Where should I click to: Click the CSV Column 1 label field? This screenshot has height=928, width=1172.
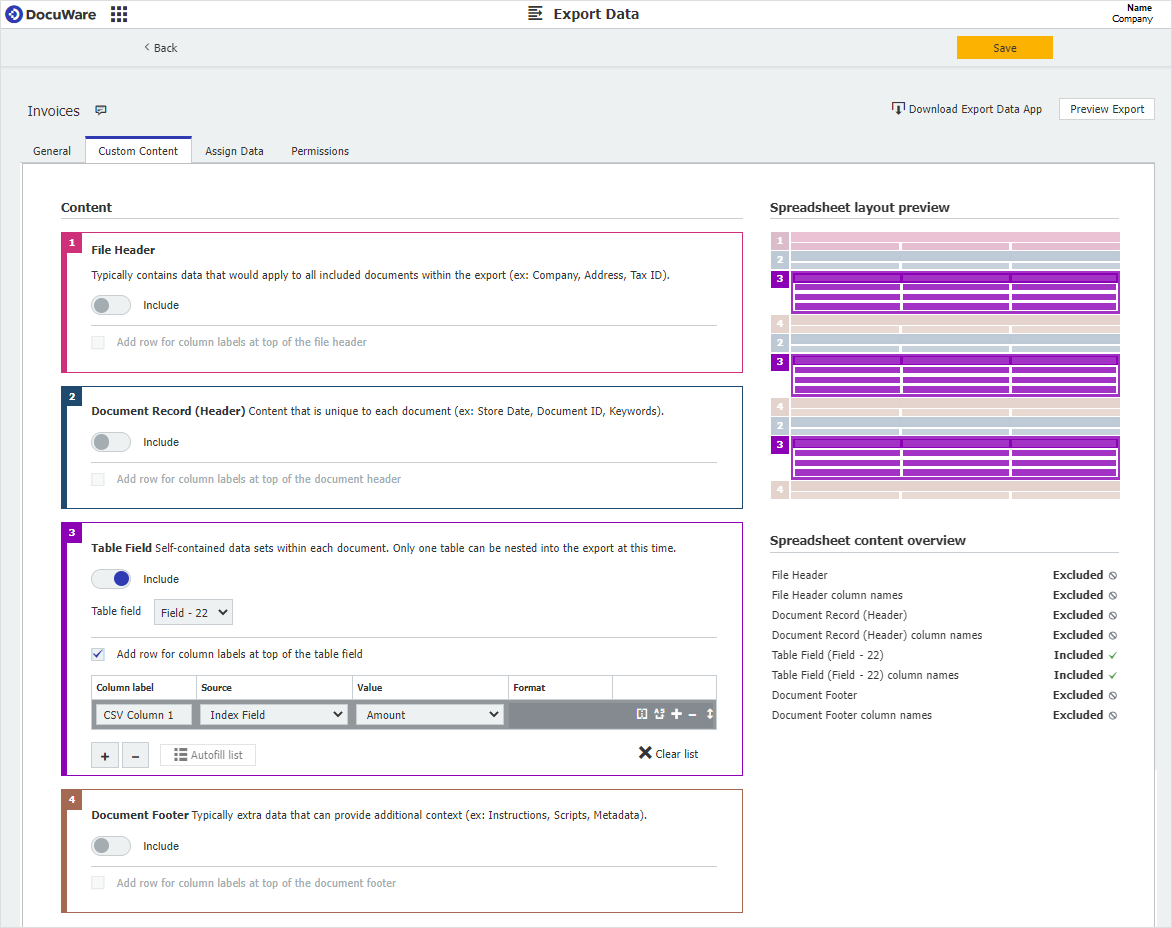pos(144,715)
